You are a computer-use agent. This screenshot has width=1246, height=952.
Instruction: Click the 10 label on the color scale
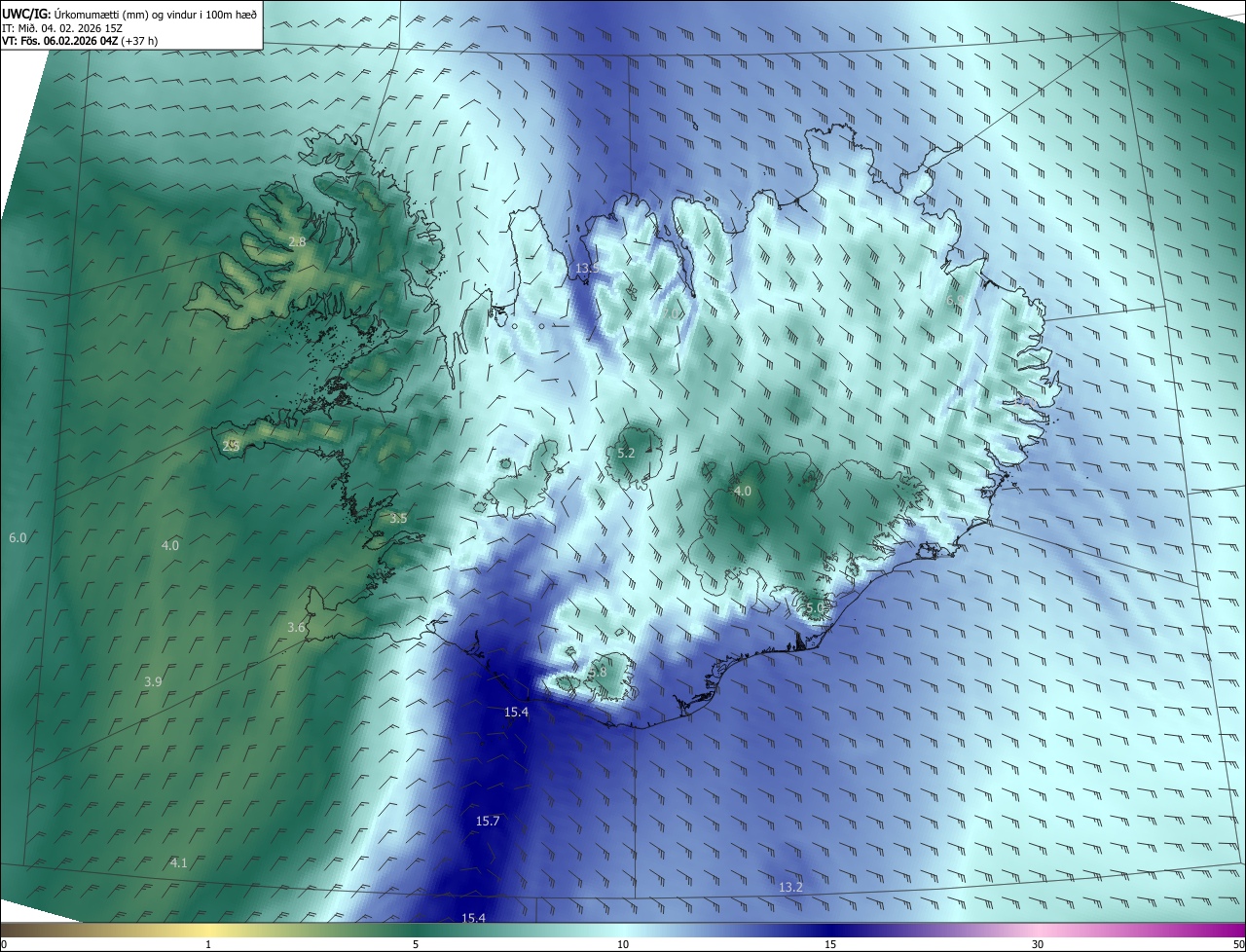pyautogui.click(x=623, y=944)
